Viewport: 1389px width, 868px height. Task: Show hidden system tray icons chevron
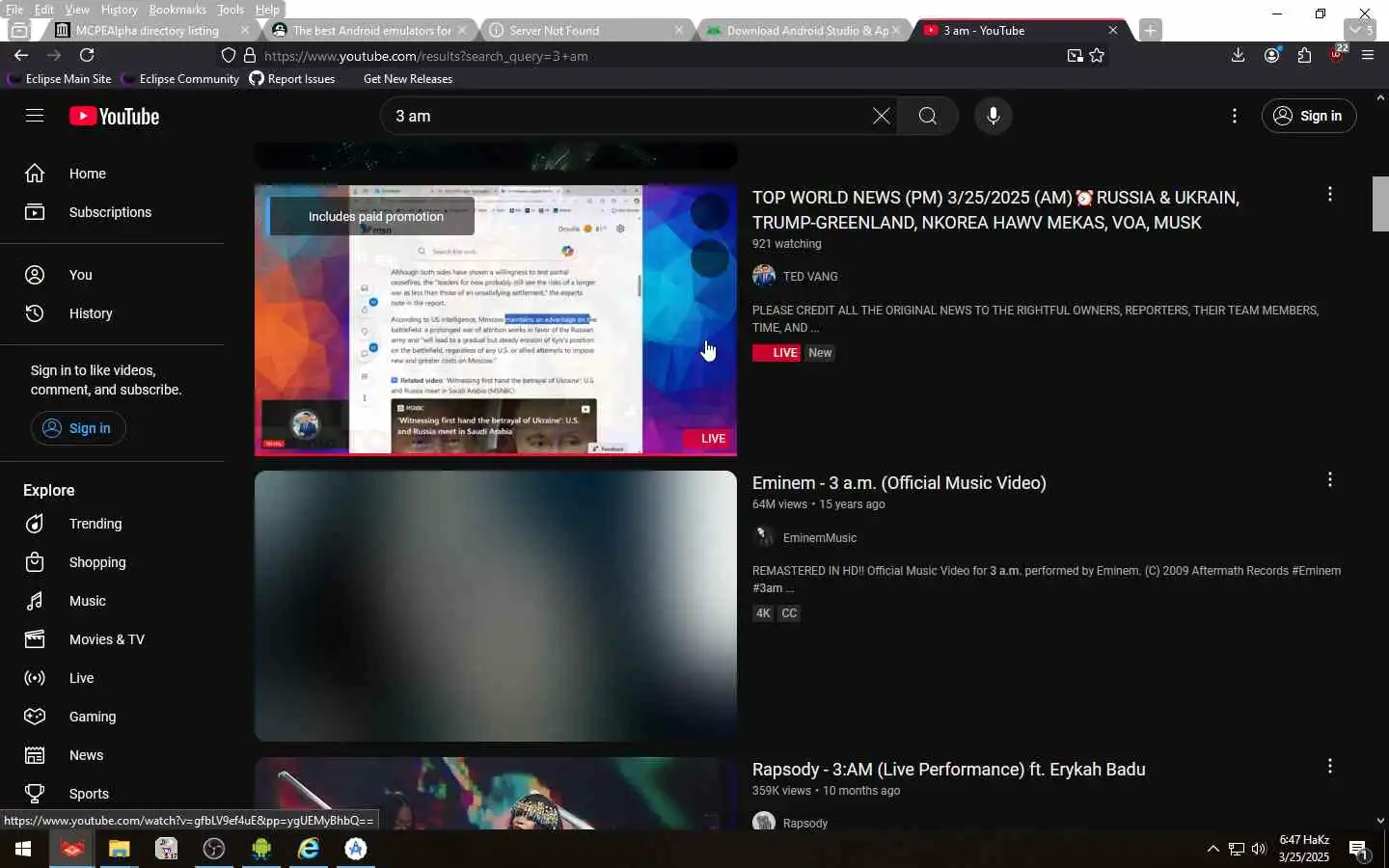[x=1212, y=849]
